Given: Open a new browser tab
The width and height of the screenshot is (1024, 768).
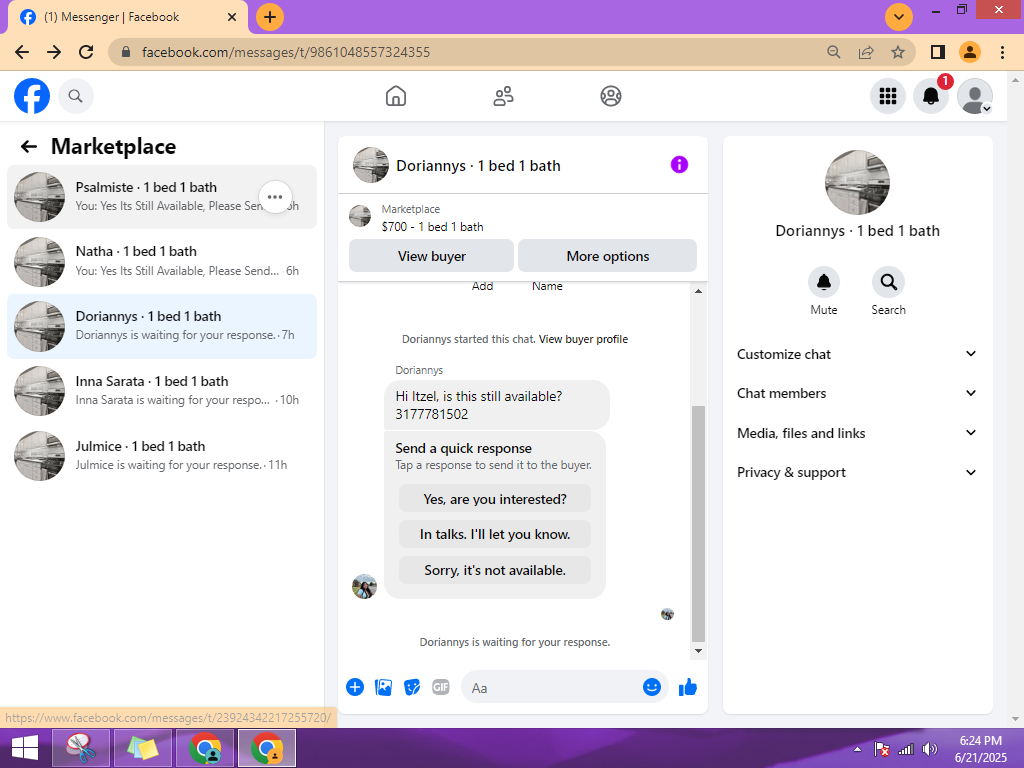Looking at the screenshot, I should pos(270,17).
